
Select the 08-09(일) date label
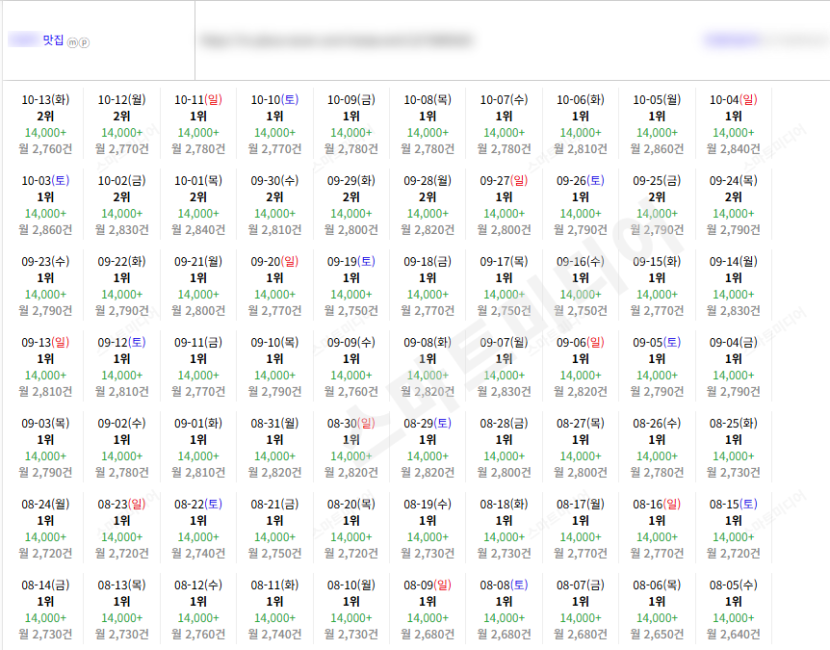click(x=428, y=585)
